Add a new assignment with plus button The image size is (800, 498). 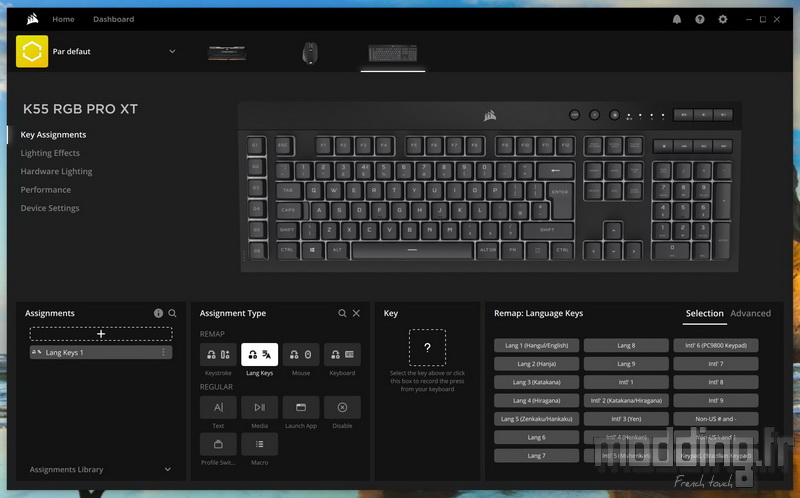[x=101, y=334]
